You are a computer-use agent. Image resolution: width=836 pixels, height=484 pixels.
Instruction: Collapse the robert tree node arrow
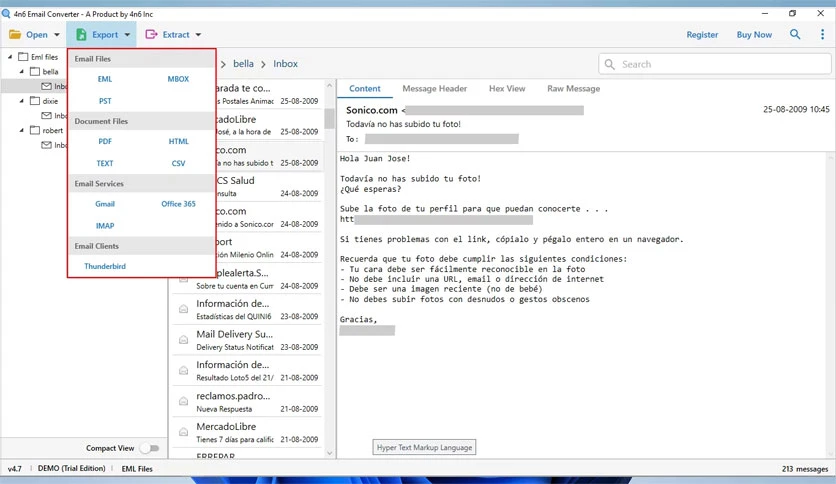pos(22,130)
